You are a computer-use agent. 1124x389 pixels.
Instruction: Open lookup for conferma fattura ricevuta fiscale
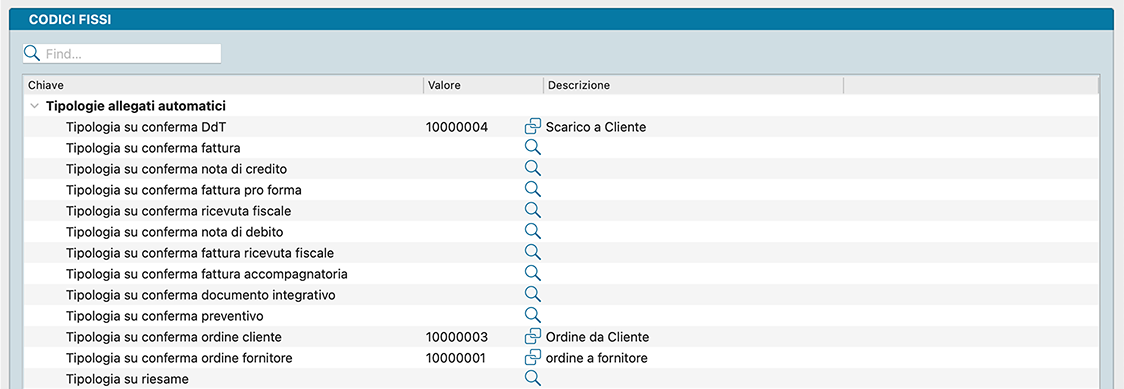click(x=532, y=253)
